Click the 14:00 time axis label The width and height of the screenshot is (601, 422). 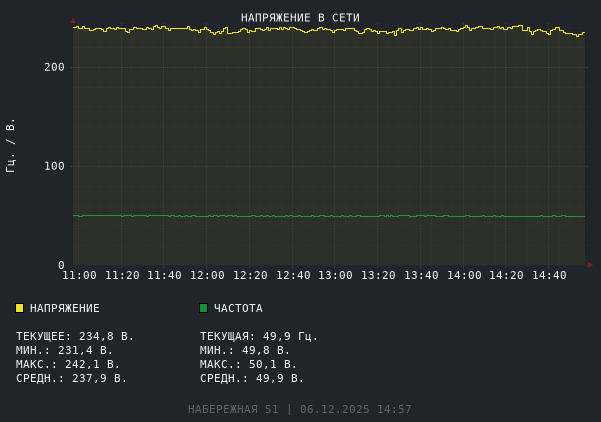pos(464,275)
